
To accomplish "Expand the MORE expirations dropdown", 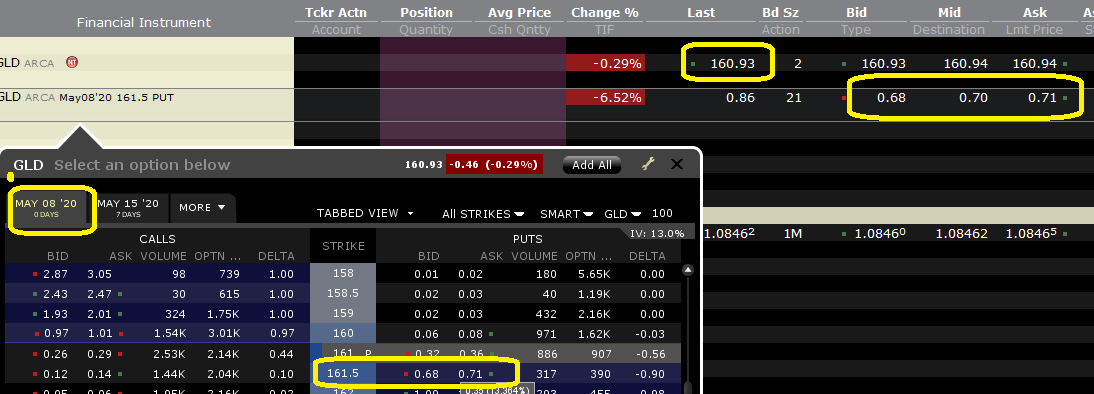I will click(x=202, y=208).
